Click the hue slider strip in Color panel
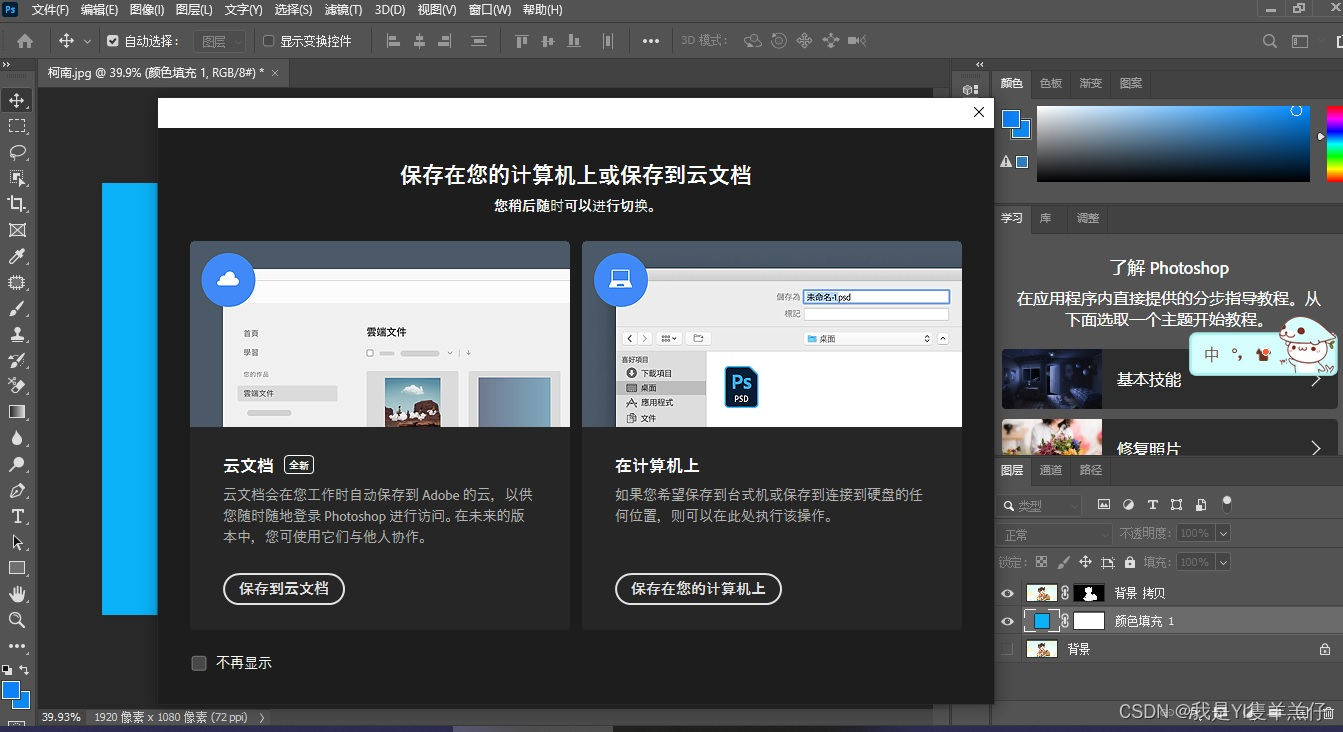The height and width of the screenshot is (732, 1343). [1335, 144]
